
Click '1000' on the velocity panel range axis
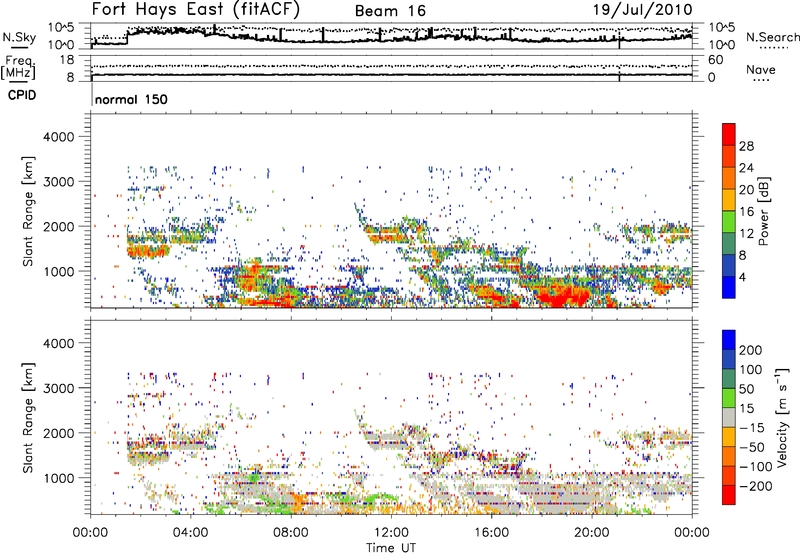coord(58,478)
